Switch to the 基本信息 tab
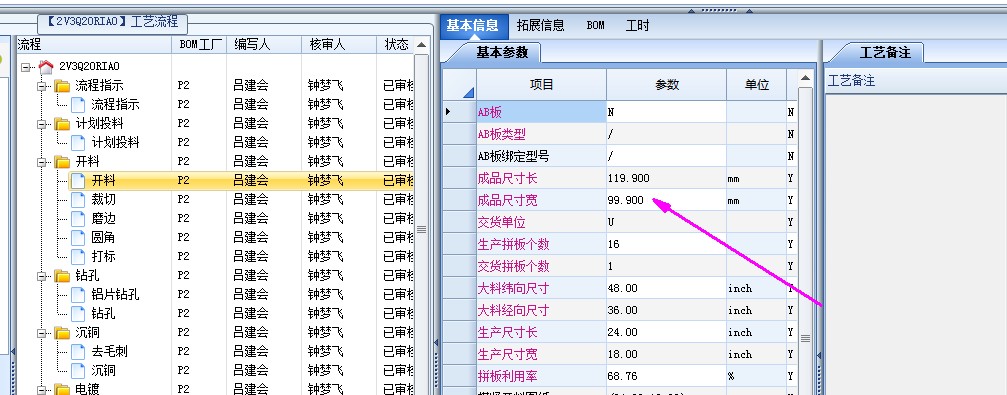 pyautogui.click(x=473, y=26)
